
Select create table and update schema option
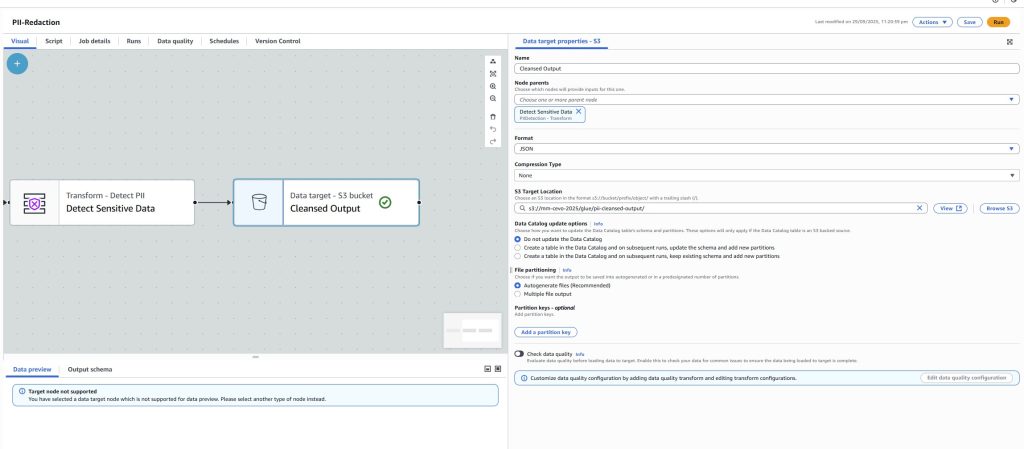[x=517, y=248]
